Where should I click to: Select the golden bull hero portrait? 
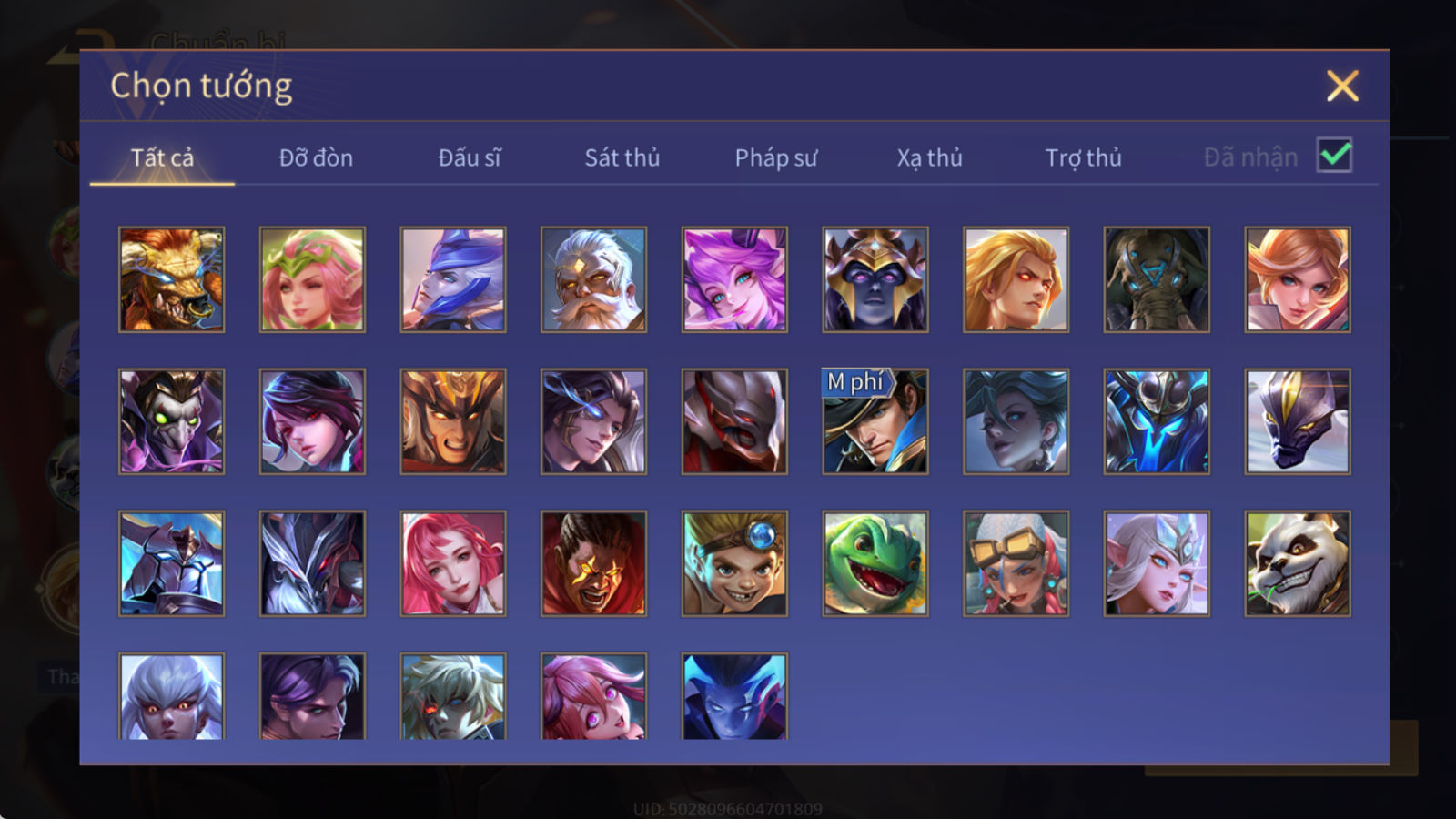pos(171,279)
